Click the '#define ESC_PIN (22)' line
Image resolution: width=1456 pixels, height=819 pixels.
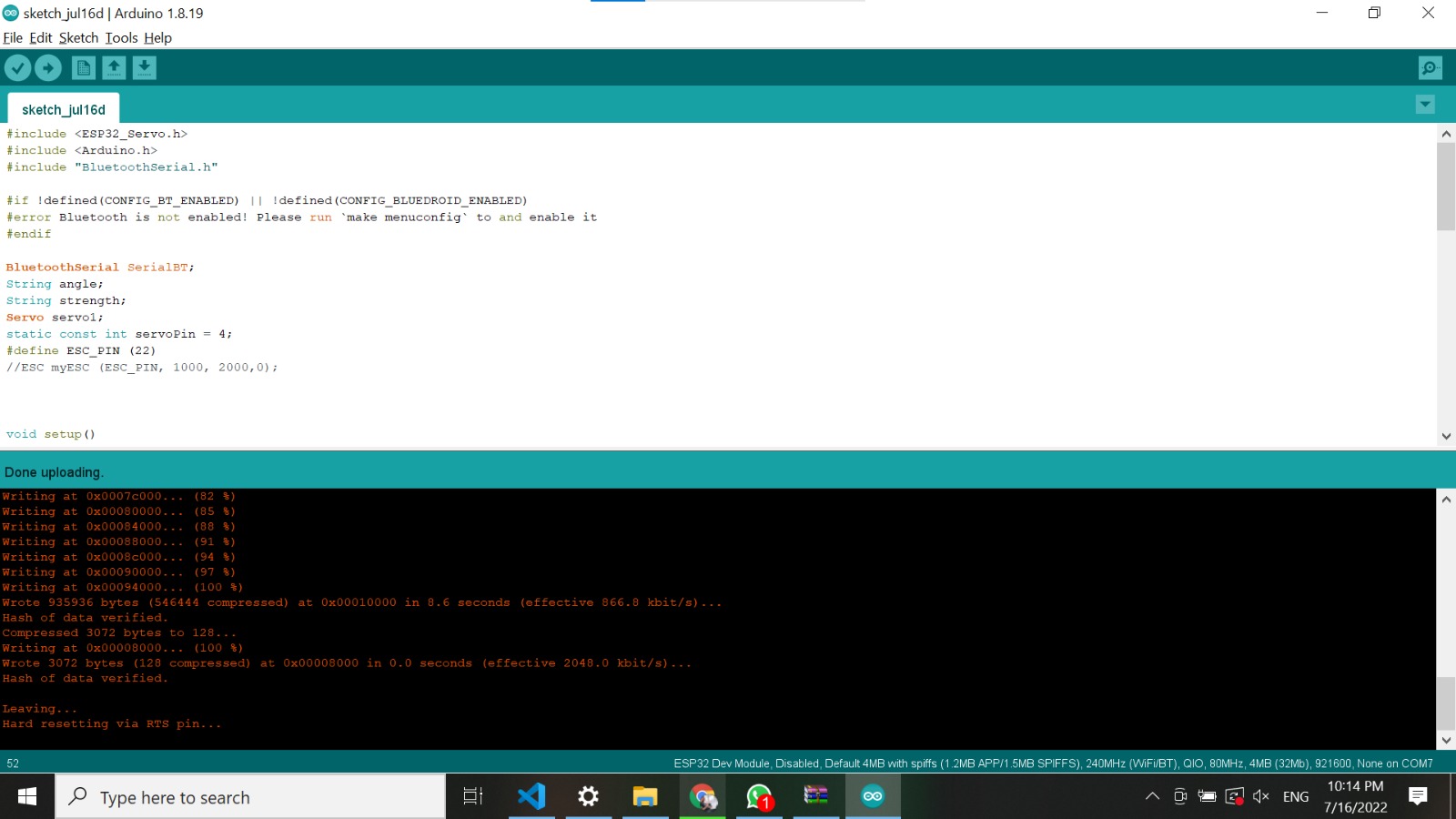coord(81,350)
